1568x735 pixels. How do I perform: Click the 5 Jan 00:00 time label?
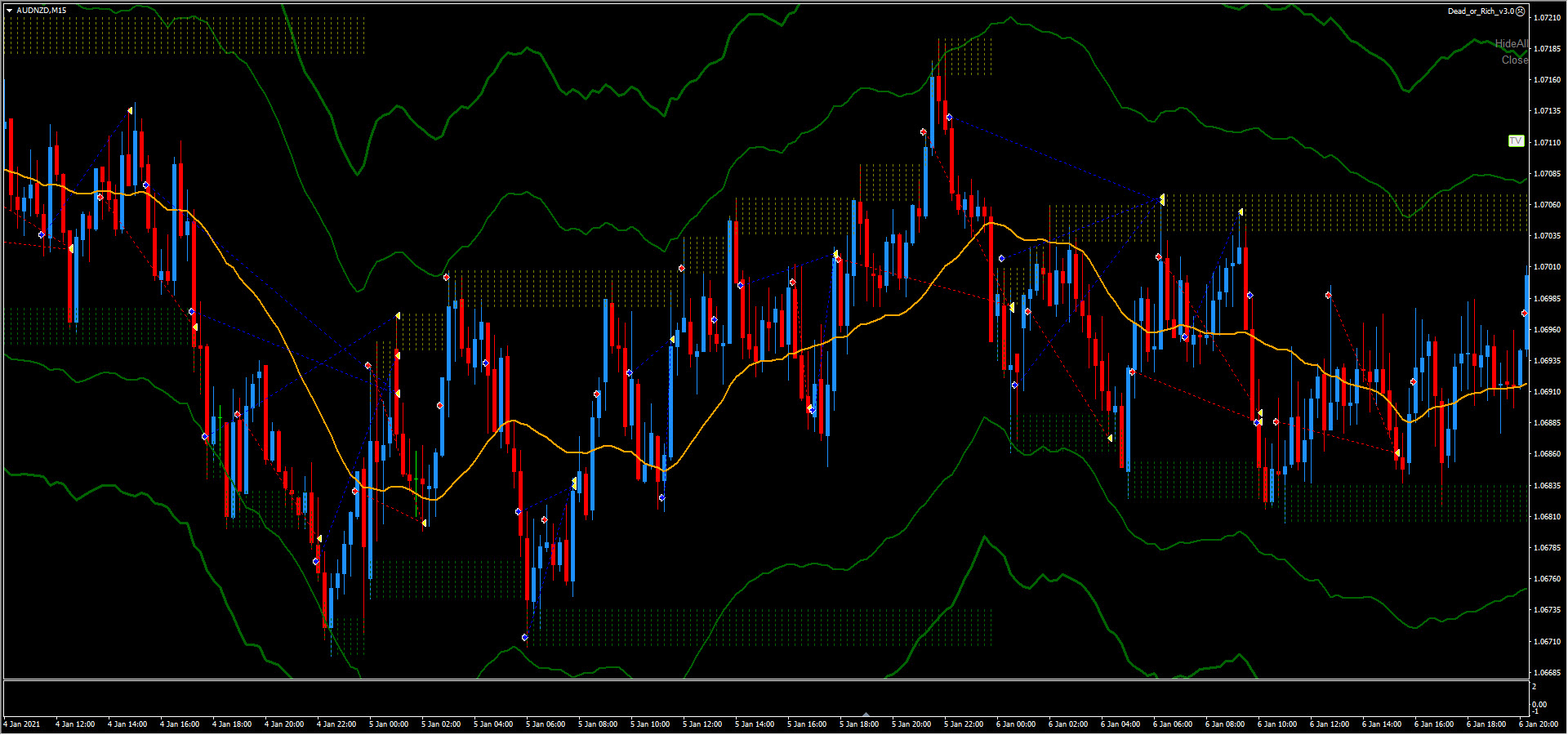coord(389,724)
